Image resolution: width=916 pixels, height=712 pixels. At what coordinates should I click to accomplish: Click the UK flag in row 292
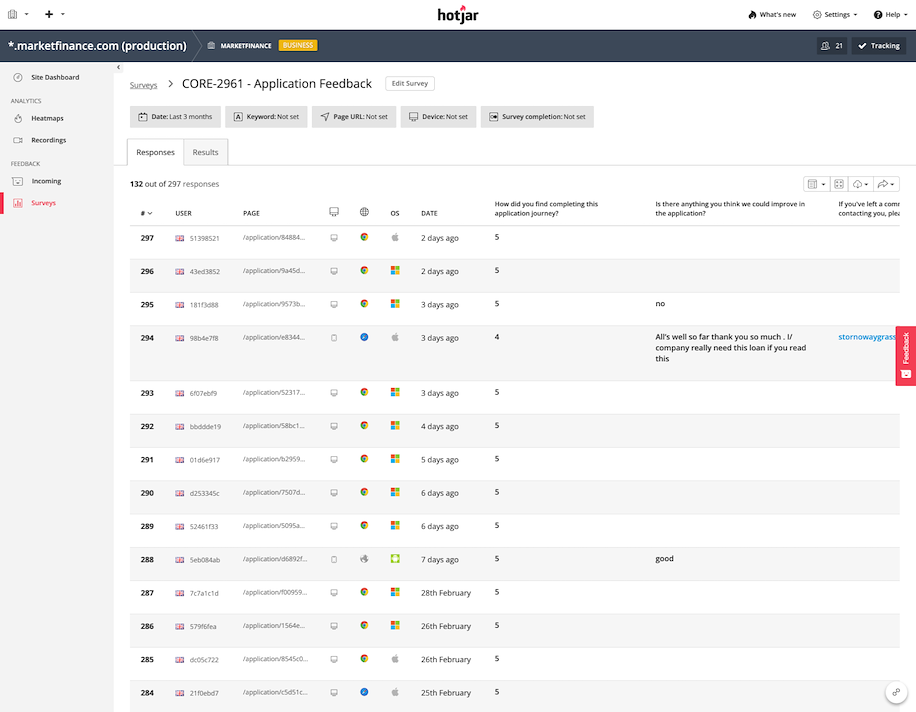tap(180, 427)
